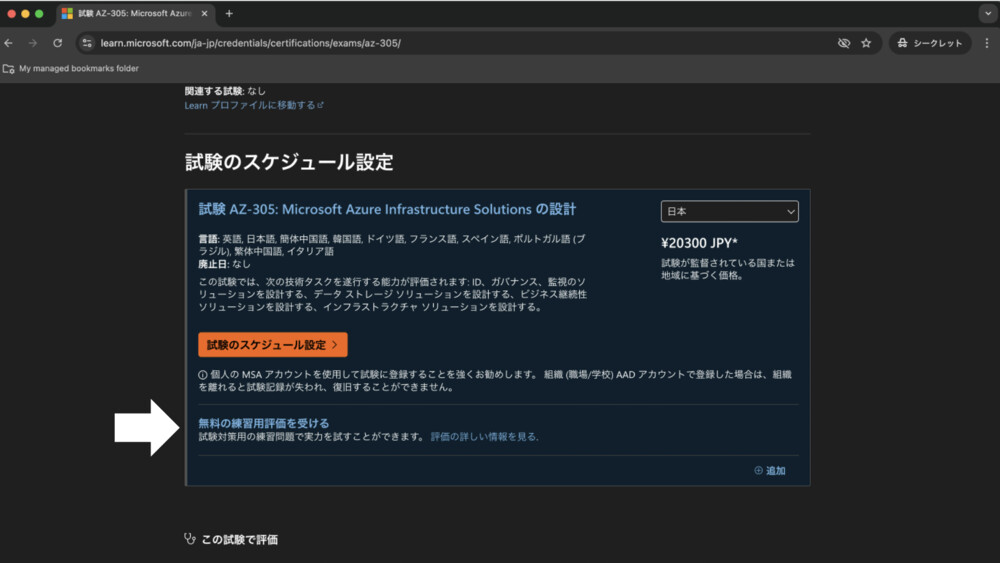Open the tab search dropdown arrow
This screenshot has width=1000, height=563.
click(985, 14)
